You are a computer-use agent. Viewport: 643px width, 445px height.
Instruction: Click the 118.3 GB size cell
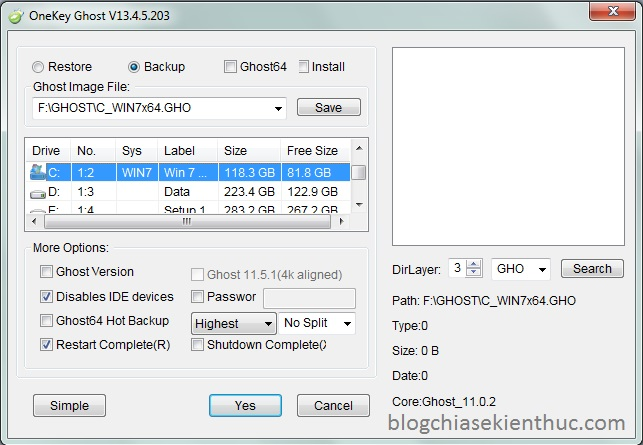pos(249,172)
